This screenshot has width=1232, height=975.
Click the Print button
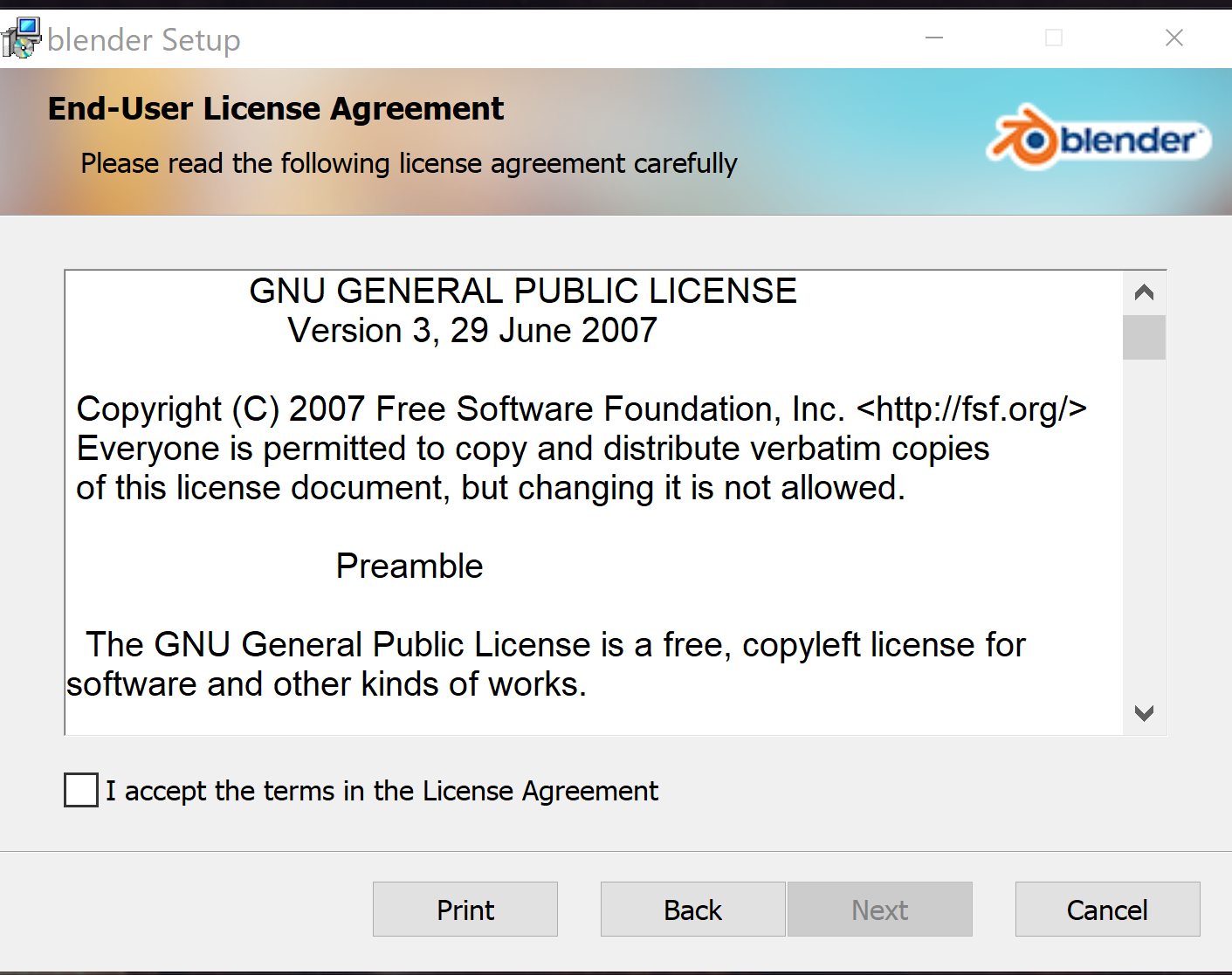tap(465, 910)
